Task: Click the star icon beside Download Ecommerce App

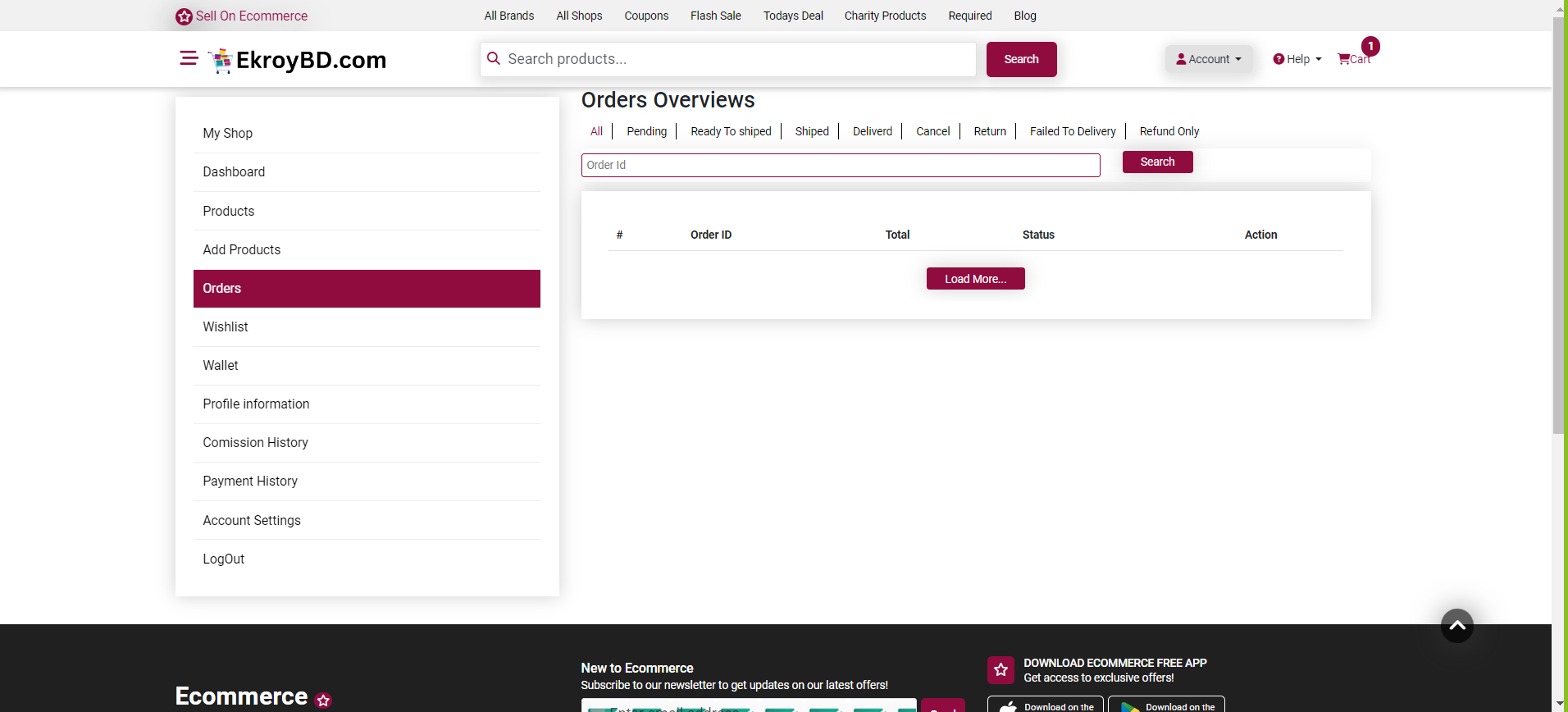Action: [x=1001, y=670]
